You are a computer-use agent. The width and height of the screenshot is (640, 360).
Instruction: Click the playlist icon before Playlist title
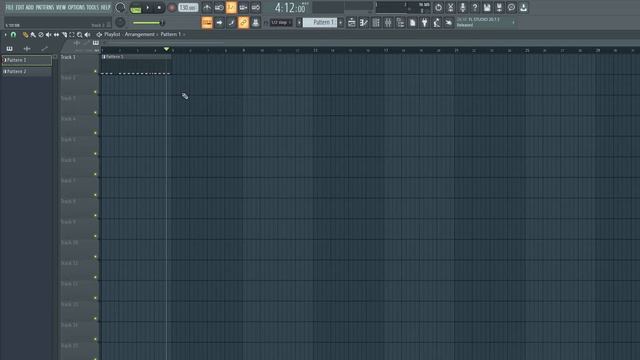[x=99, y=35]
